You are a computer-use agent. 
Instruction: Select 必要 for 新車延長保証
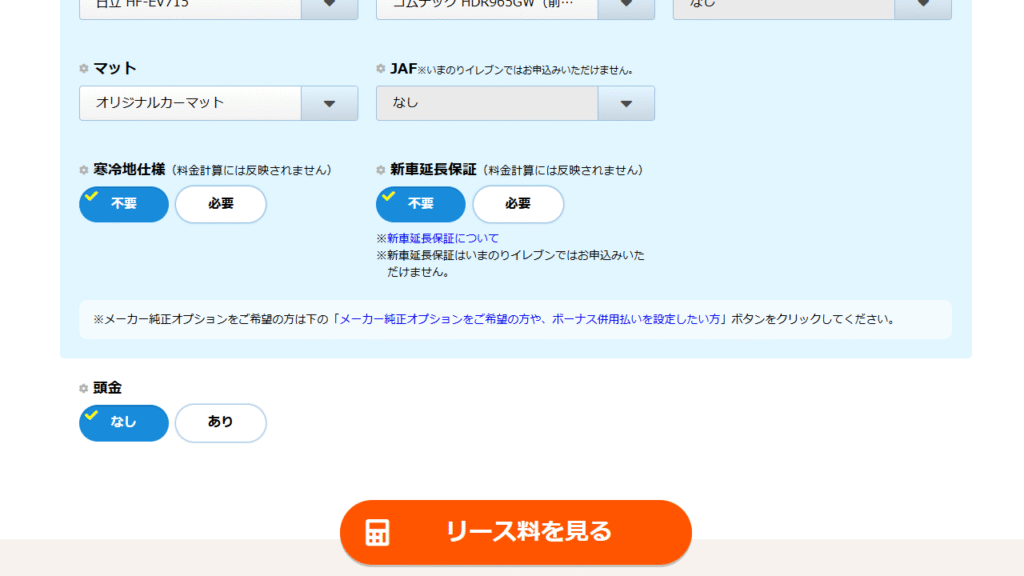(518, 204)
